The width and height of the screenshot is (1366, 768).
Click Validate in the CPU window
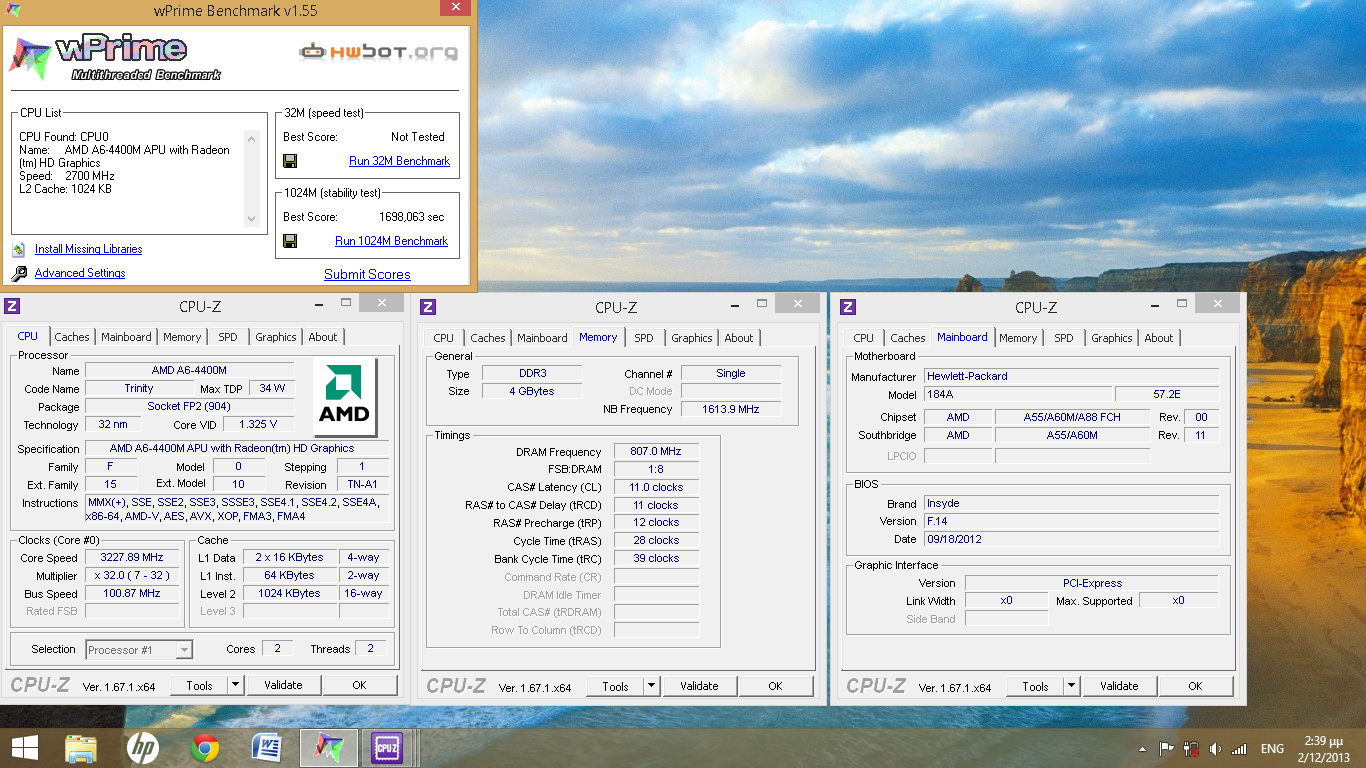click(x=283, y=685)
